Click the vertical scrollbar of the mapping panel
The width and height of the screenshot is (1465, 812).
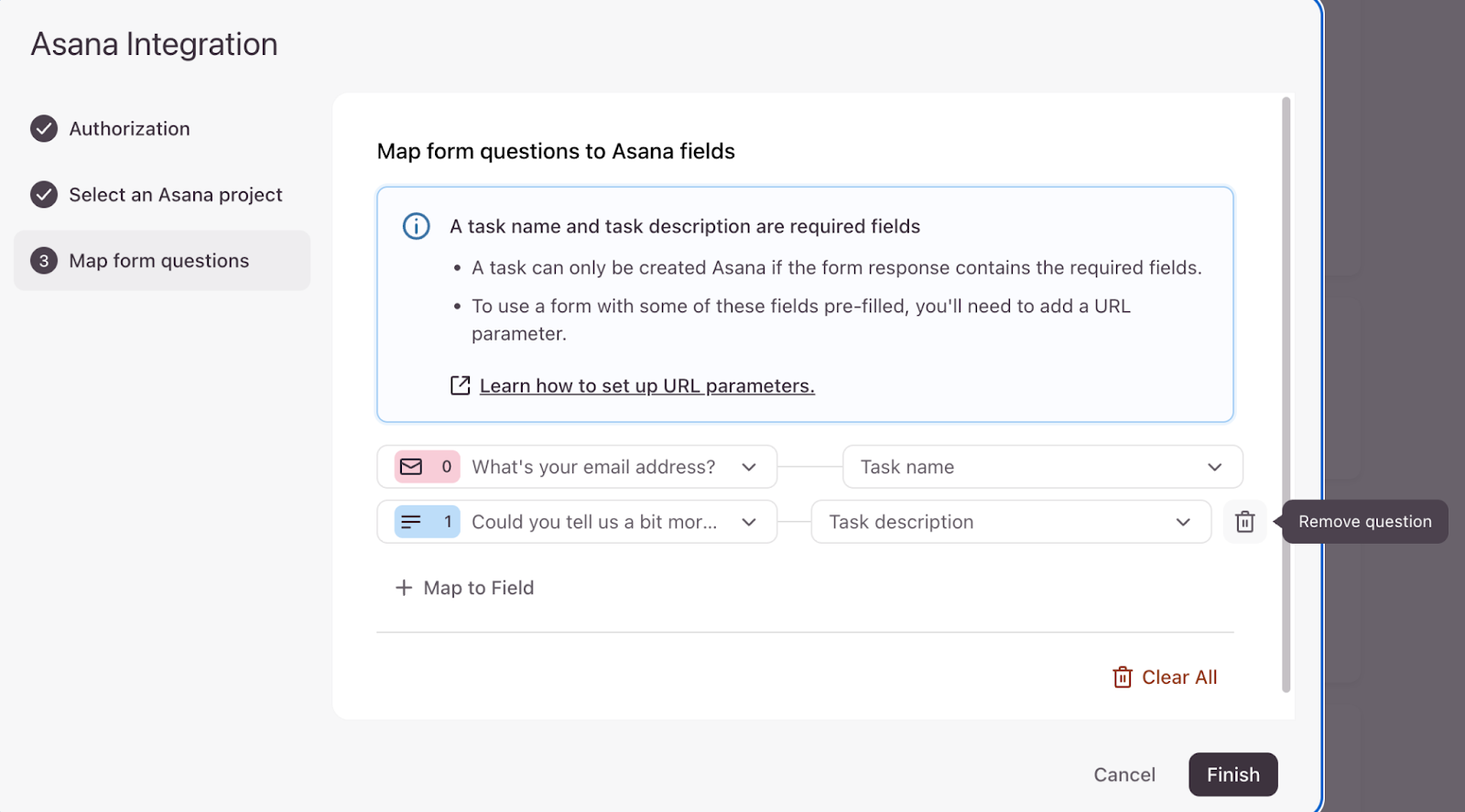1286,394
